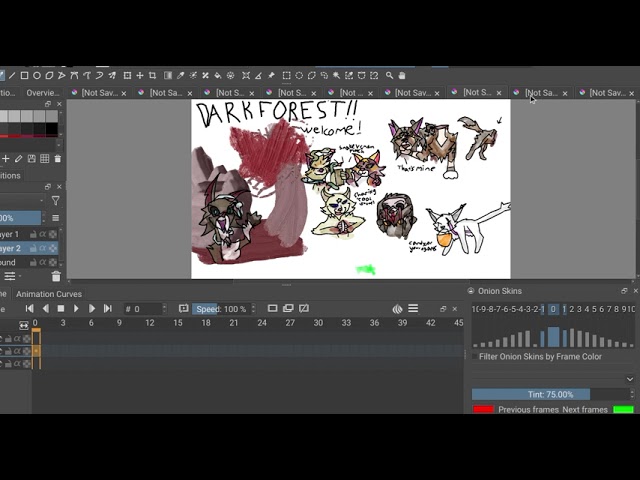Image resolution: width=640 pixels, height=480 pixels.
Task: Enable Filter Onion Skins by Frame Color
Action: pos(475,357)
